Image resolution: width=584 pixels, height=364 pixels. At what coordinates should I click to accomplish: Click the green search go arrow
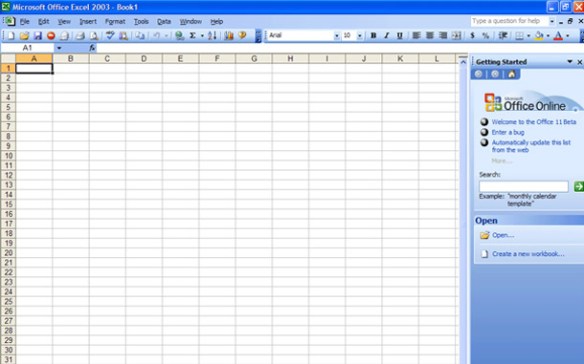578,186
